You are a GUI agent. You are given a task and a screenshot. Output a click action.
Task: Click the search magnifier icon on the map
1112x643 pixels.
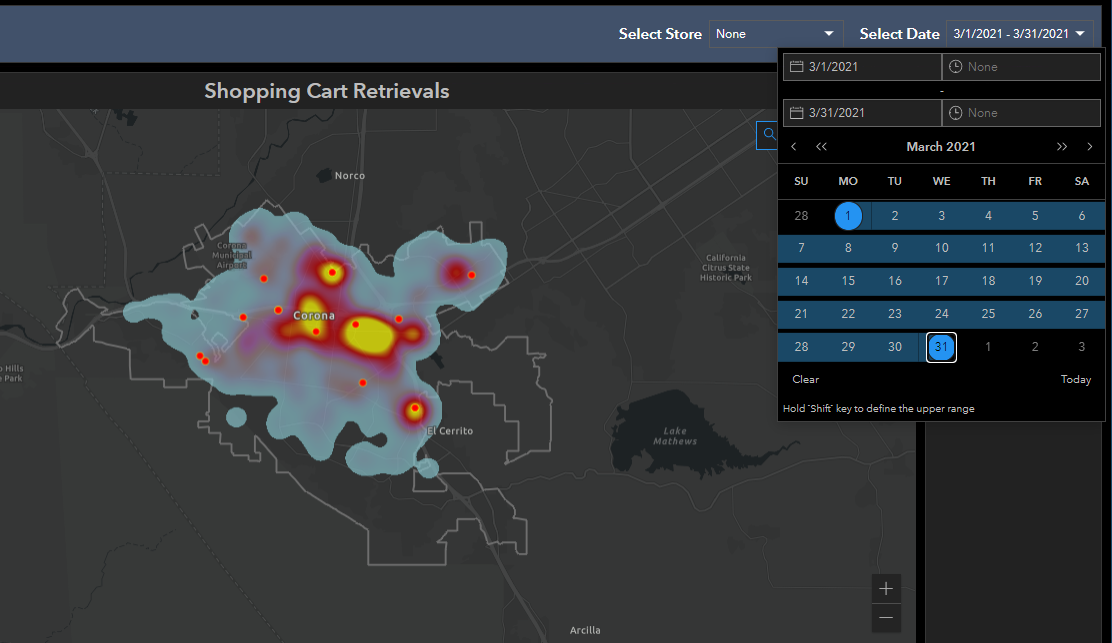[x=769, y=134]
